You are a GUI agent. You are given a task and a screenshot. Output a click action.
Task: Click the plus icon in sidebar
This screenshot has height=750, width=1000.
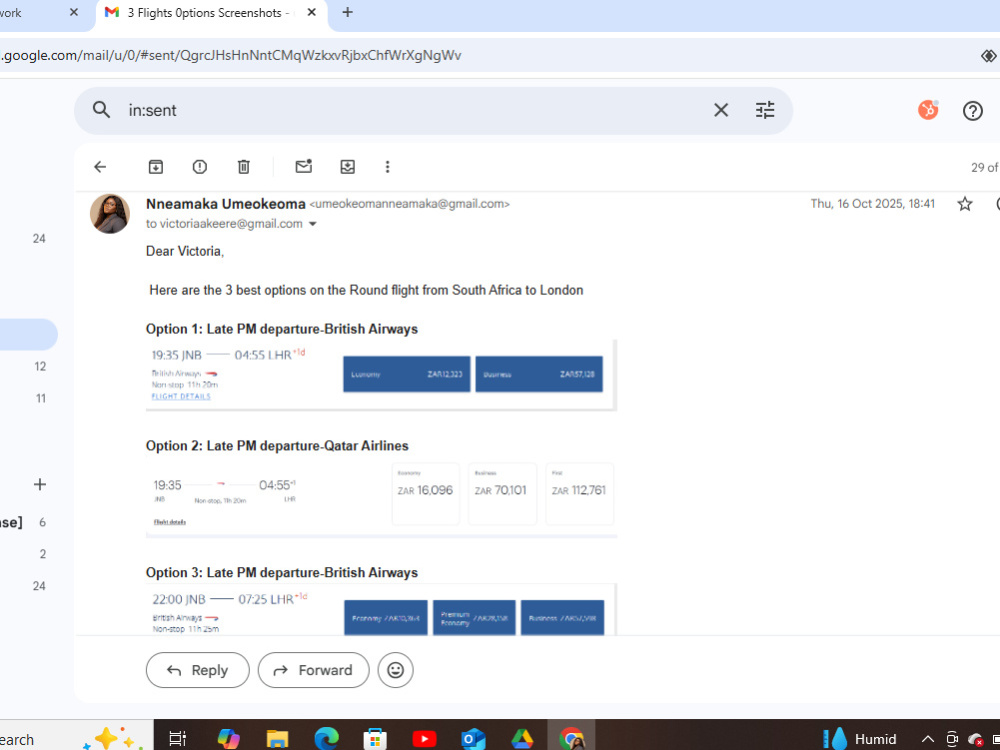40,485
